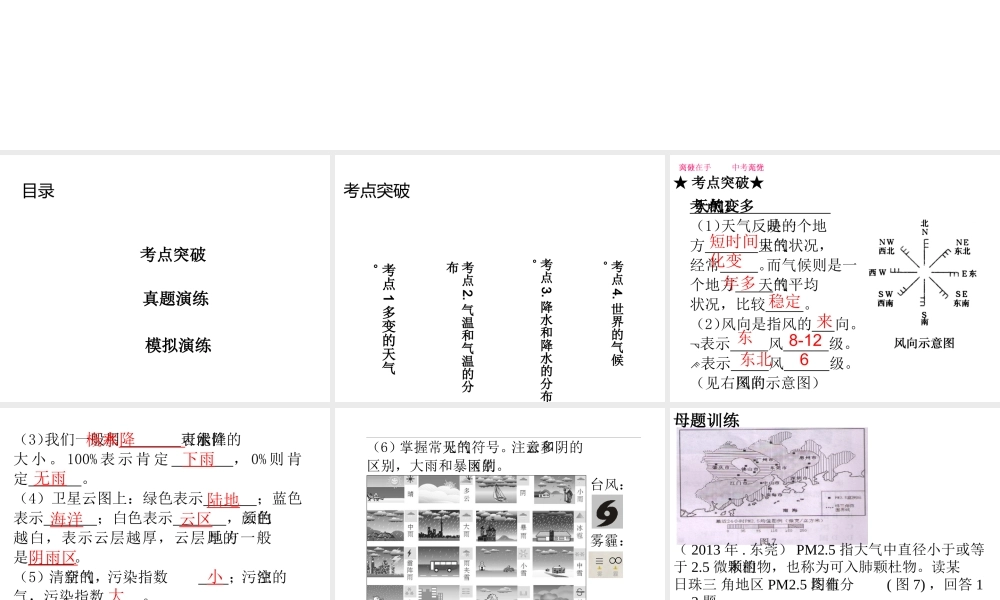Click the wind direction compass diagram

924,273
